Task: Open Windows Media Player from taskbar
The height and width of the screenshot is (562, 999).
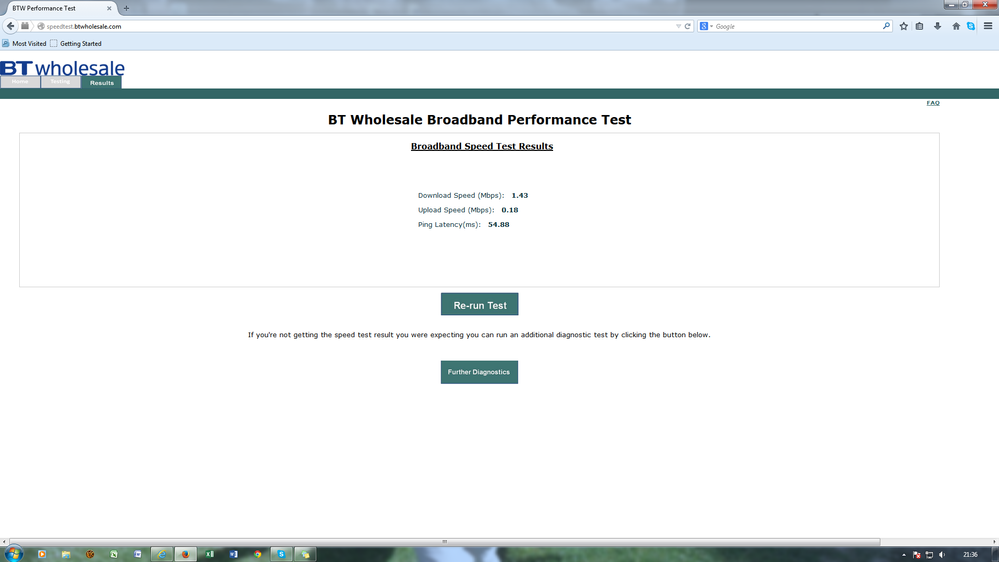Action: click(x=42, y=554)
